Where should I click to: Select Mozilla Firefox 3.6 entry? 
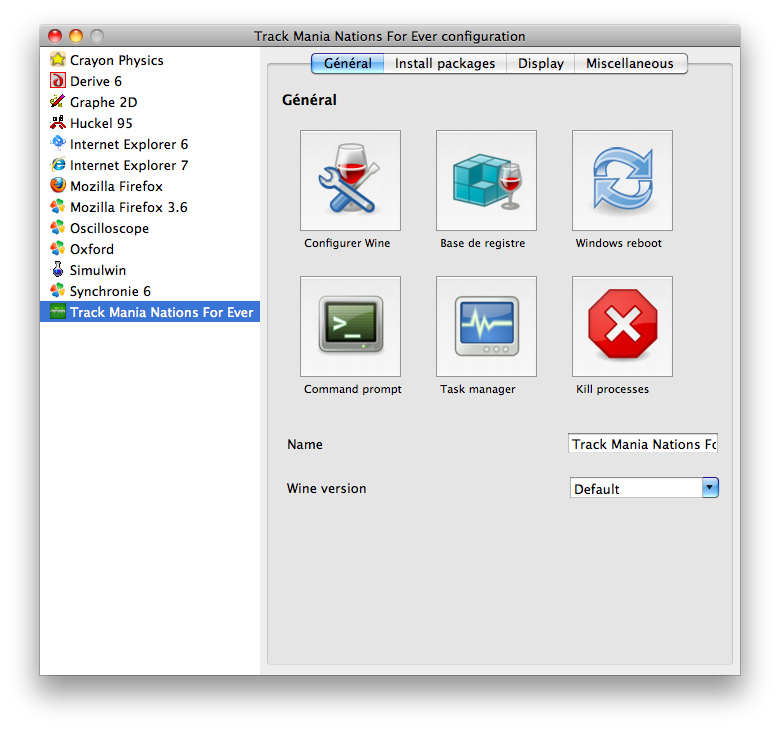click(150, 207)
